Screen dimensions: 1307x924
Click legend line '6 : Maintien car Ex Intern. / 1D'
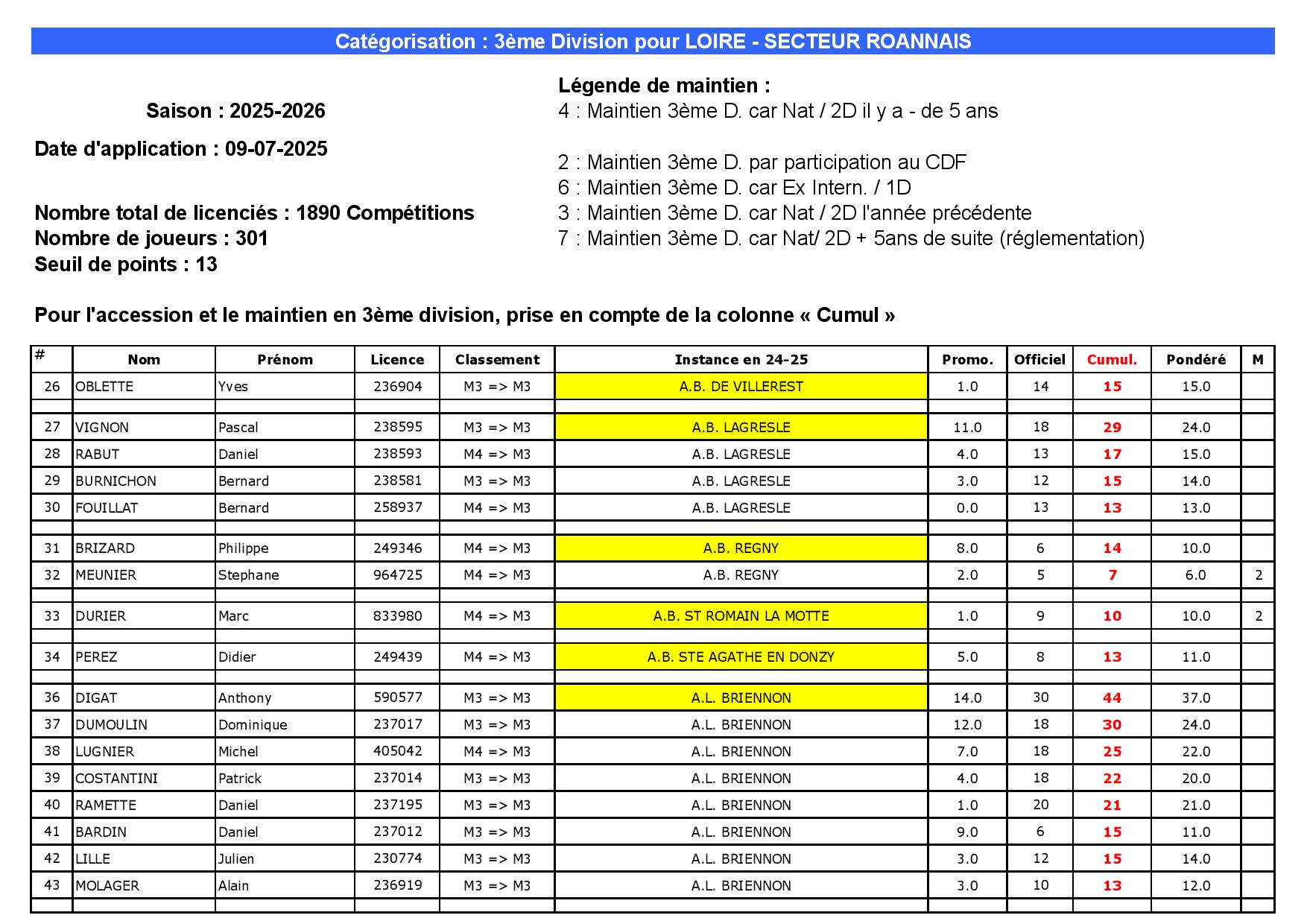point(734,188)
